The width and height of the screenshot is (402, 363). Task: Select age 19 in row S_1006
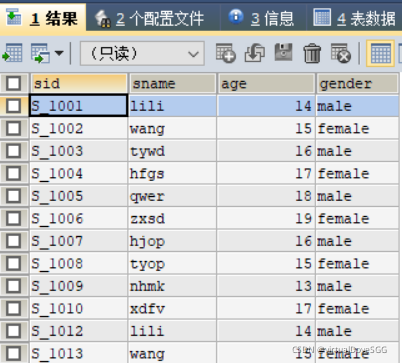pos(266,218)
